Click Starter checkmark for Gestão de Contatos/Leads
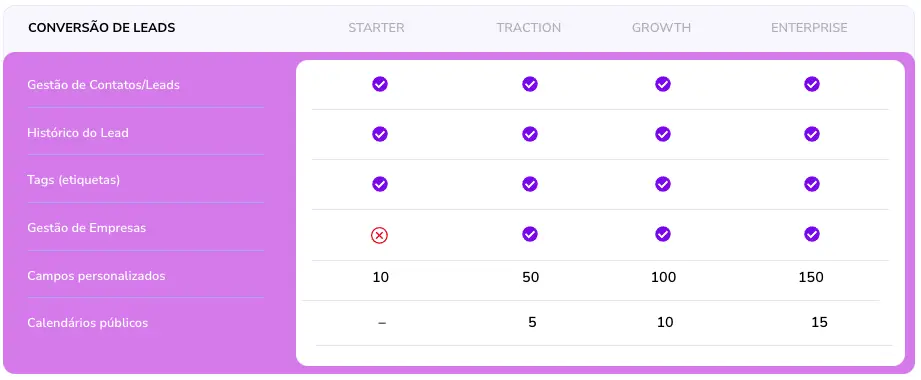The width and height of the screenshot is (921, 380). tap(379, 84)
